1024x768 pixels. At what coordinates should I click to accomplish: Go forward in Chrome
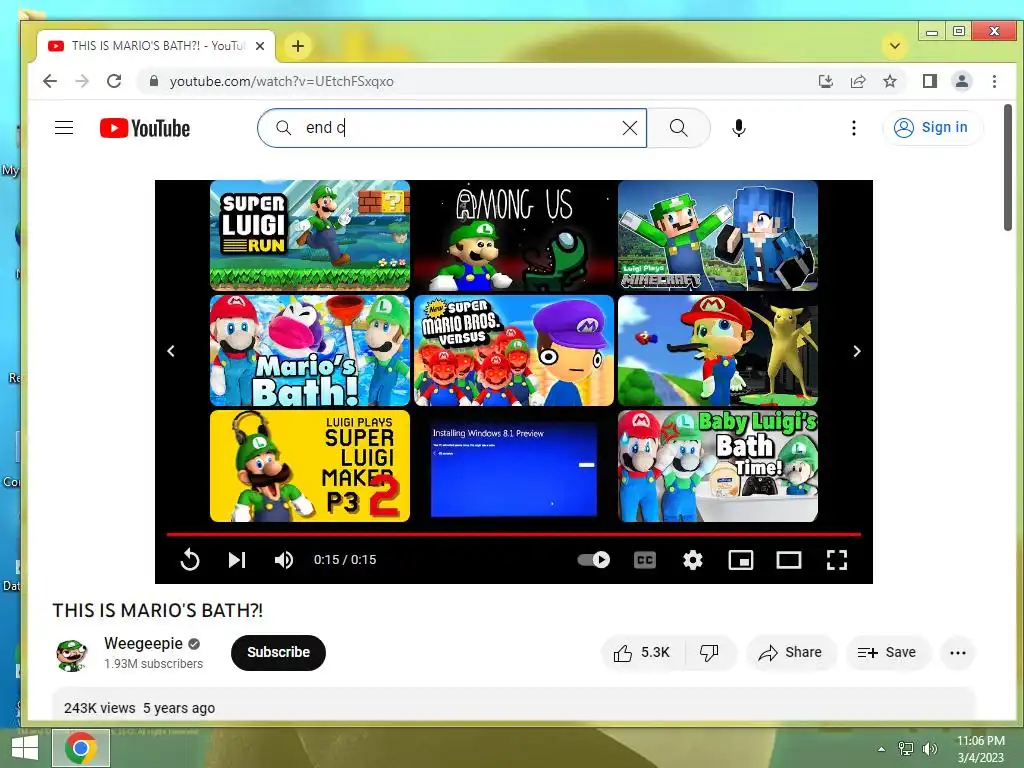[82, 81]
